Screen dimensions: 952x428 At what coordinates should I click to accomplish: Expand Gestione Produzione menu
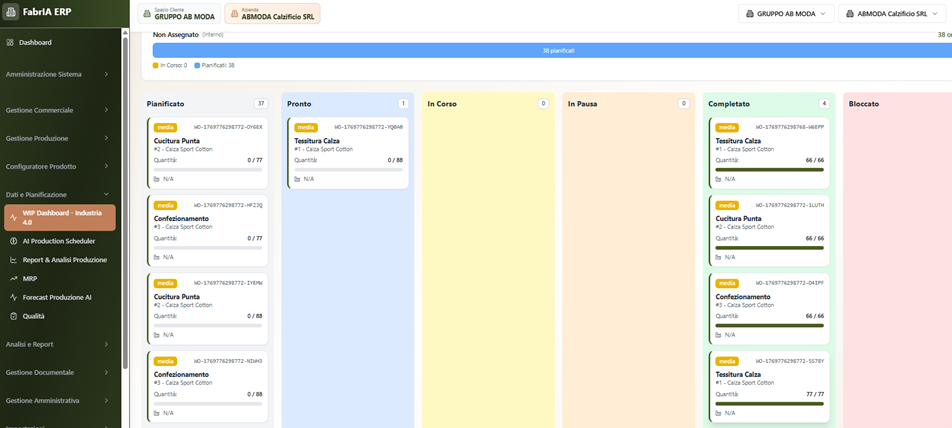[58, 138]
